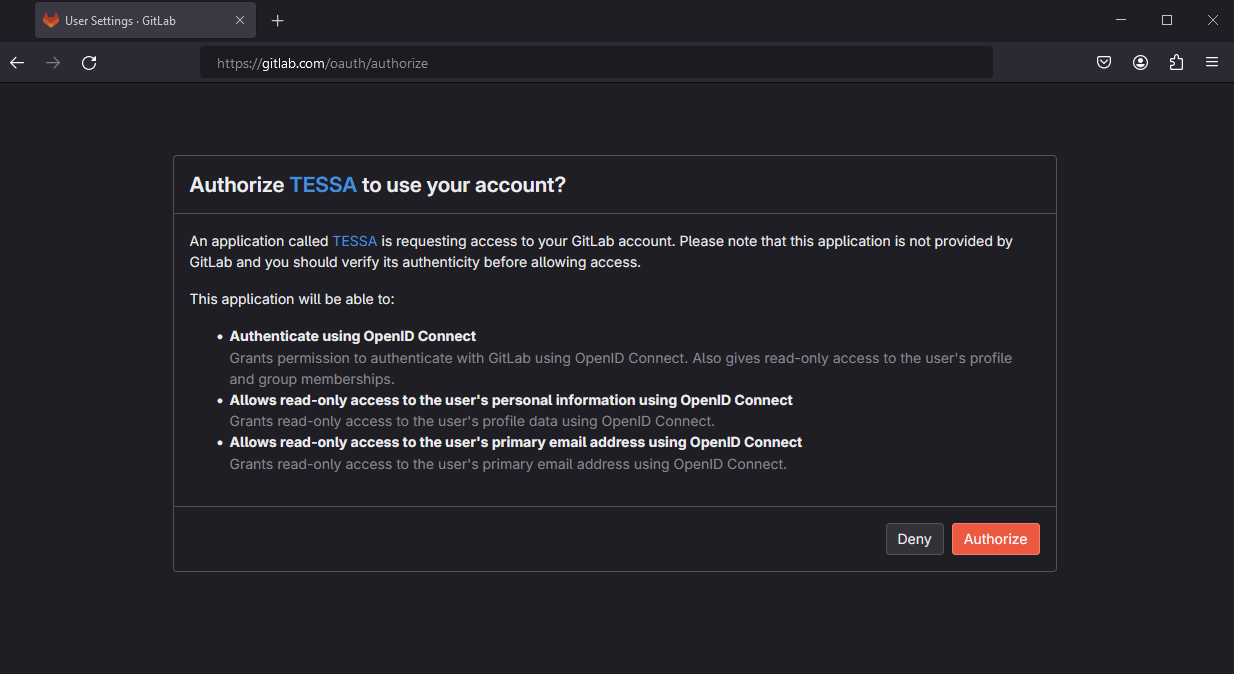1234x674 pixels.
Task: Open the Extensions puzzle-piece icon
Action: 1176,62
